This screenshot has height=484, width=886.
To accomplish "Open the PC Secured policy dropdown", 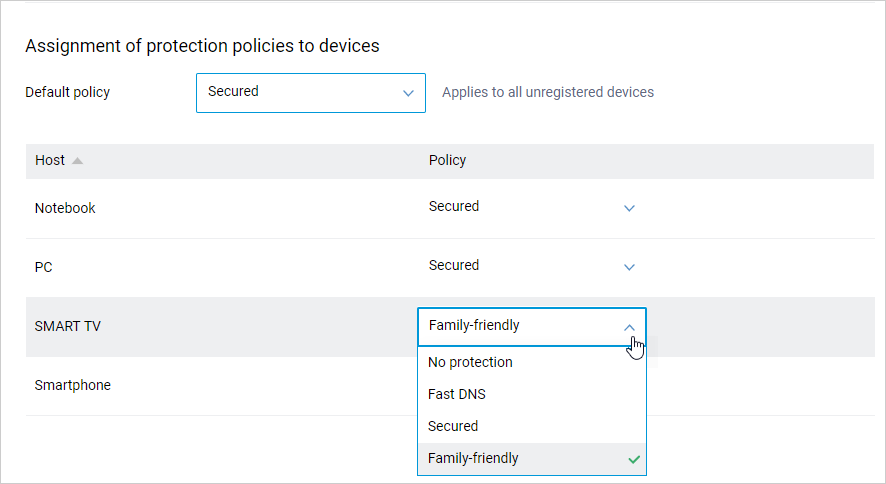I will (x=520, y=266).
